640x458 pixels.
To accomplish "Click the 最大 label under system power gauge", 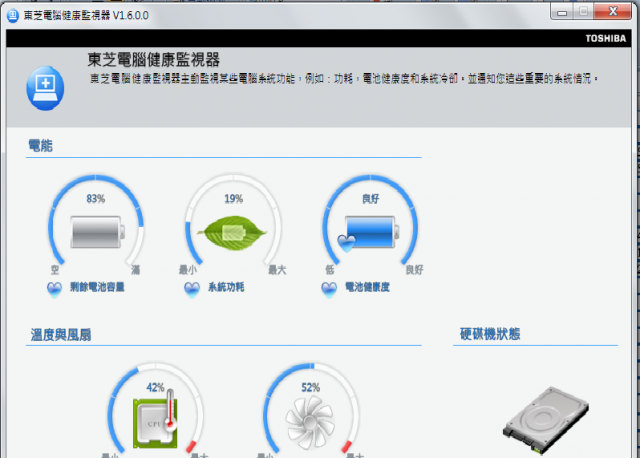I will pyautogui.click(x=277, y=270).
